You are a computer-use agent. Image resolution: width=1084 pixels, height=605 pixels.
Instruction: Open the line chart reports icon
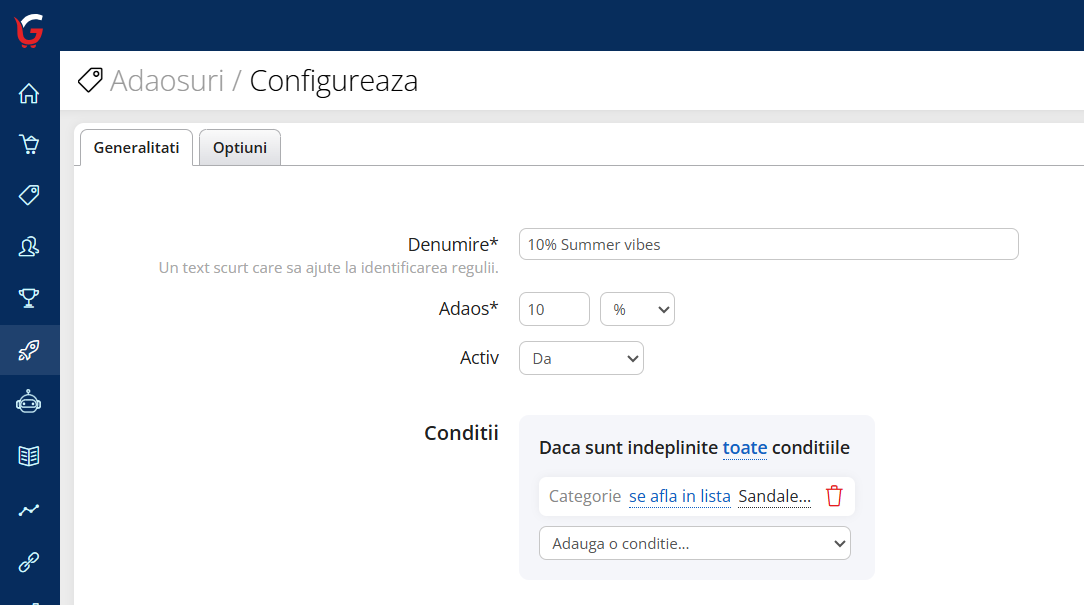coord(29,510)
